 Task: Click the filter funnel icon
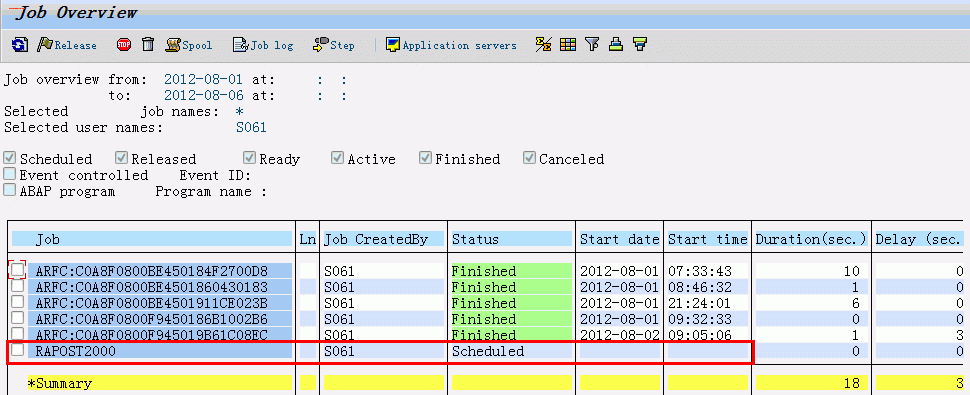[593, 45]
